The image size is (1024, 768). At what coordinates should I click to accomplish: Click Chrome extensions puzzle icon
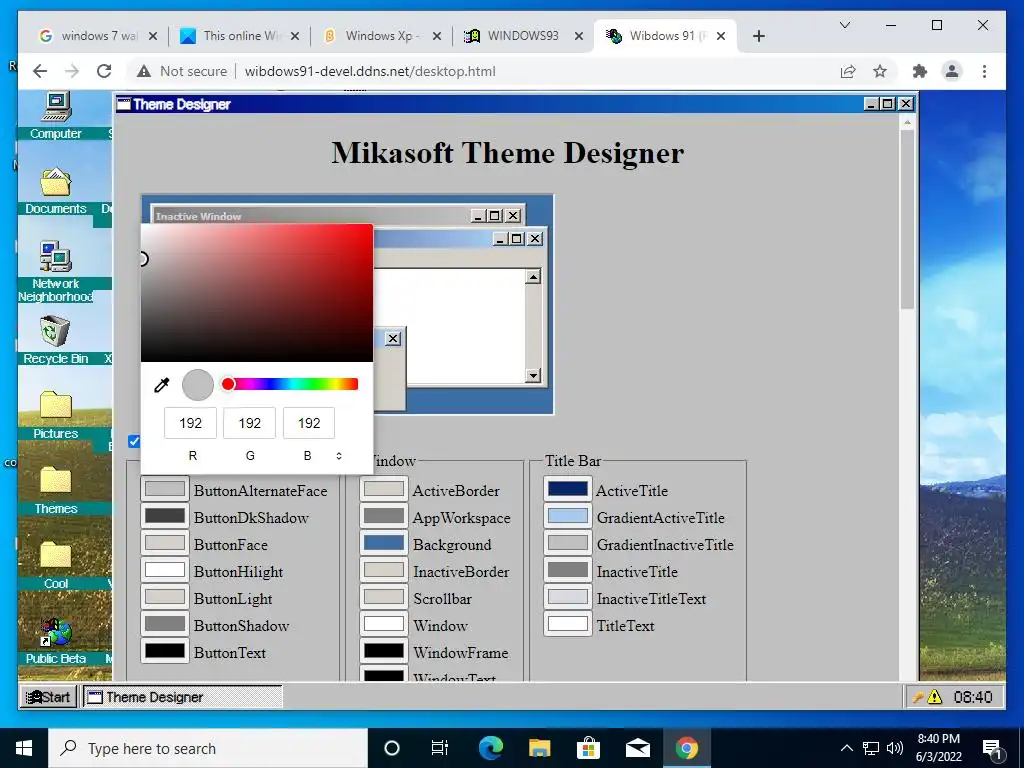pyautogui.click(x=920, y=71)
